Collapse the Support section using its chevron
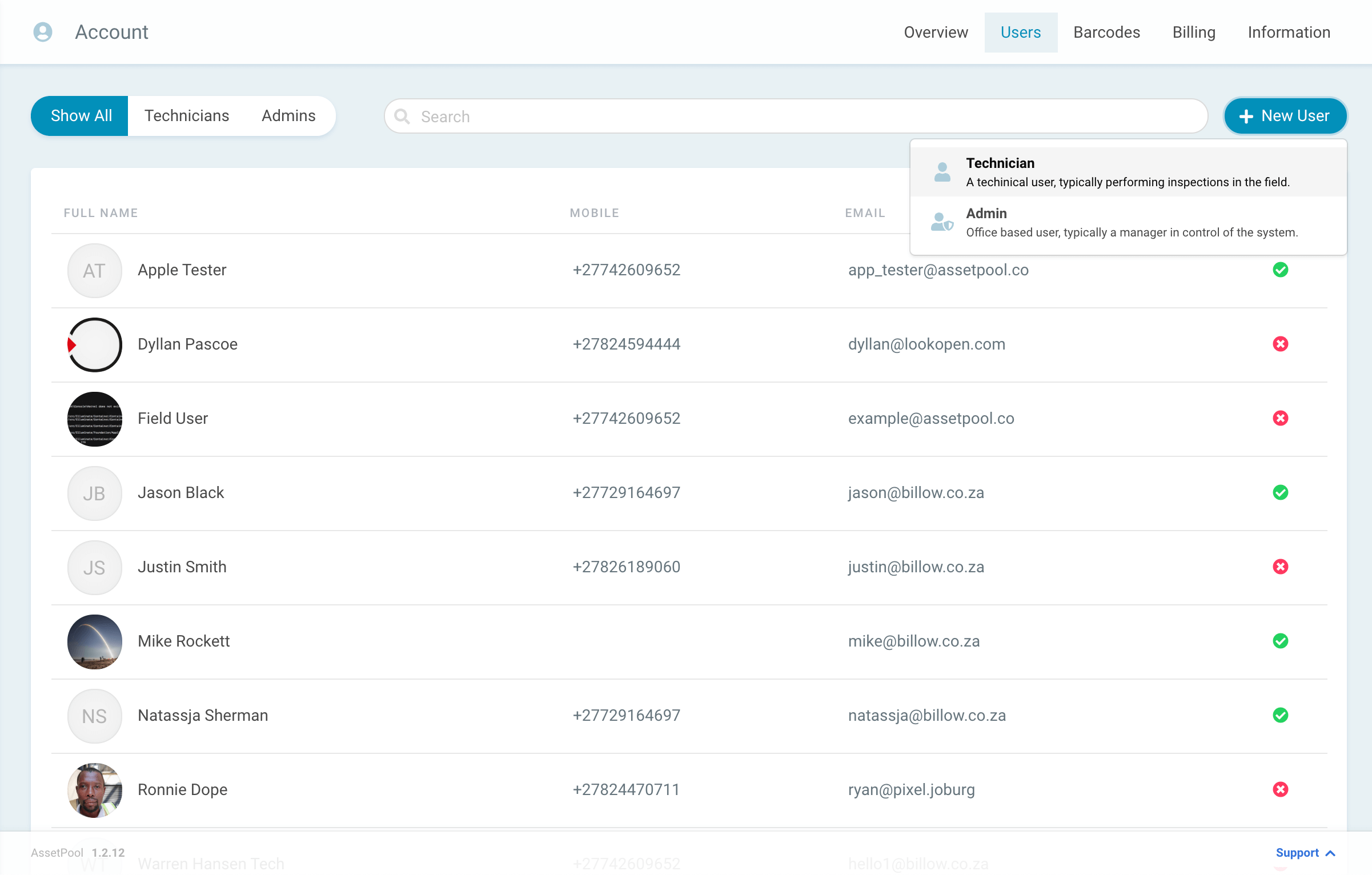Image resolution: width=1372 pixels, height=875 pixels. coord(1332,852)
